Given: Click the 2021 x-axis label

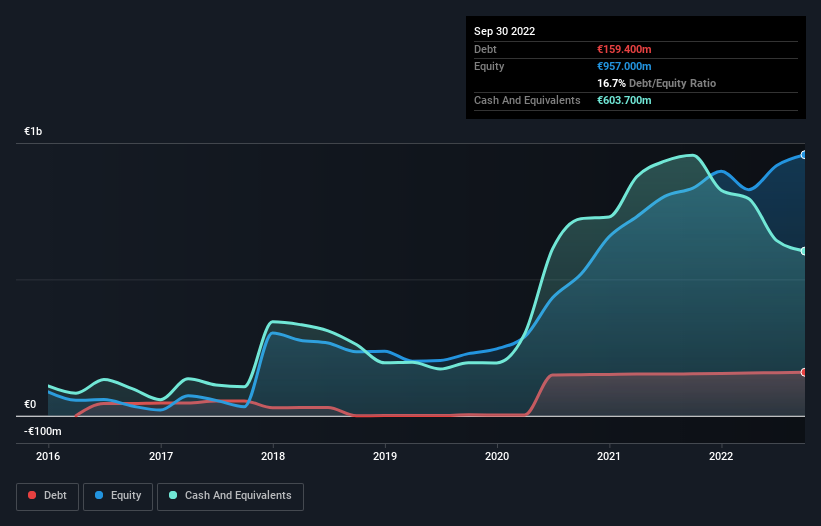Looking at the screenshot, I should 609,456.
